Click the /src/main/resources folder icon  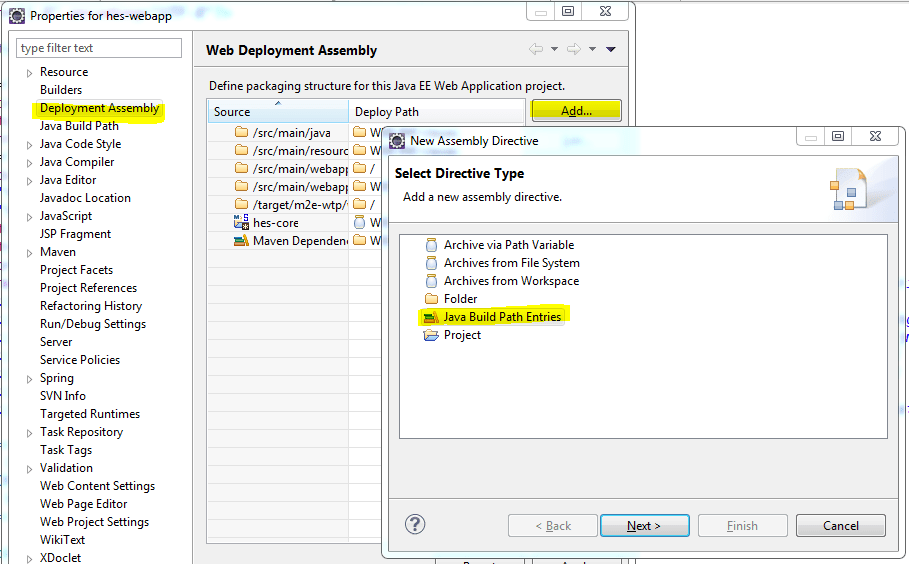tap(242, 150)
